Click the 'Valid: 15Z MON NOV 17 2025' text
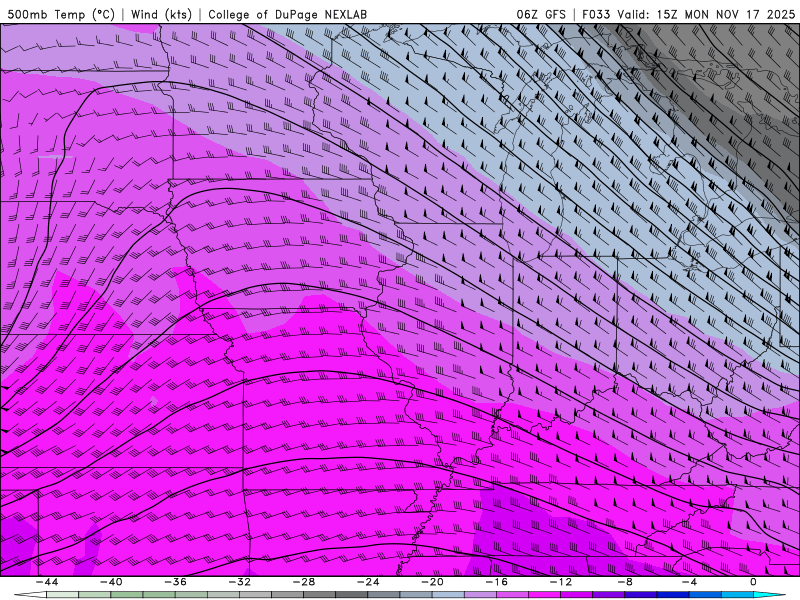The width and height of the screenshot is (800, 600). coord(706,14)
